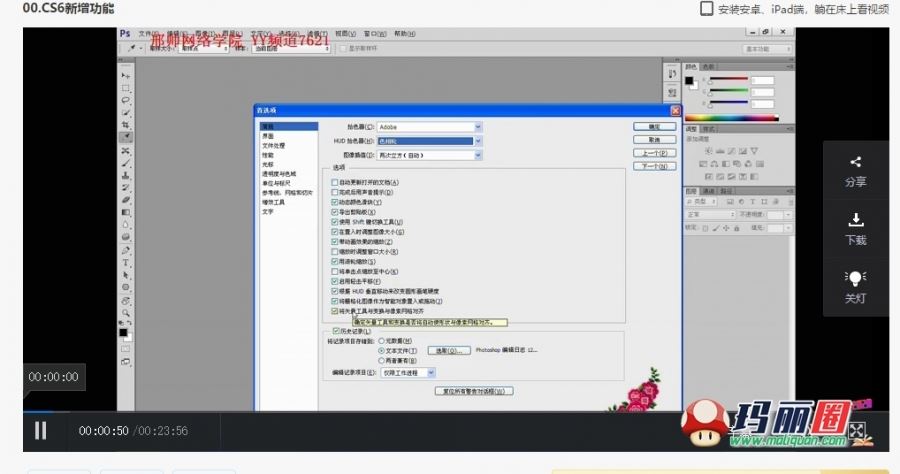Select the Clone Stamp tool
The image size is (900, 474).
click(x=125, y=176)
